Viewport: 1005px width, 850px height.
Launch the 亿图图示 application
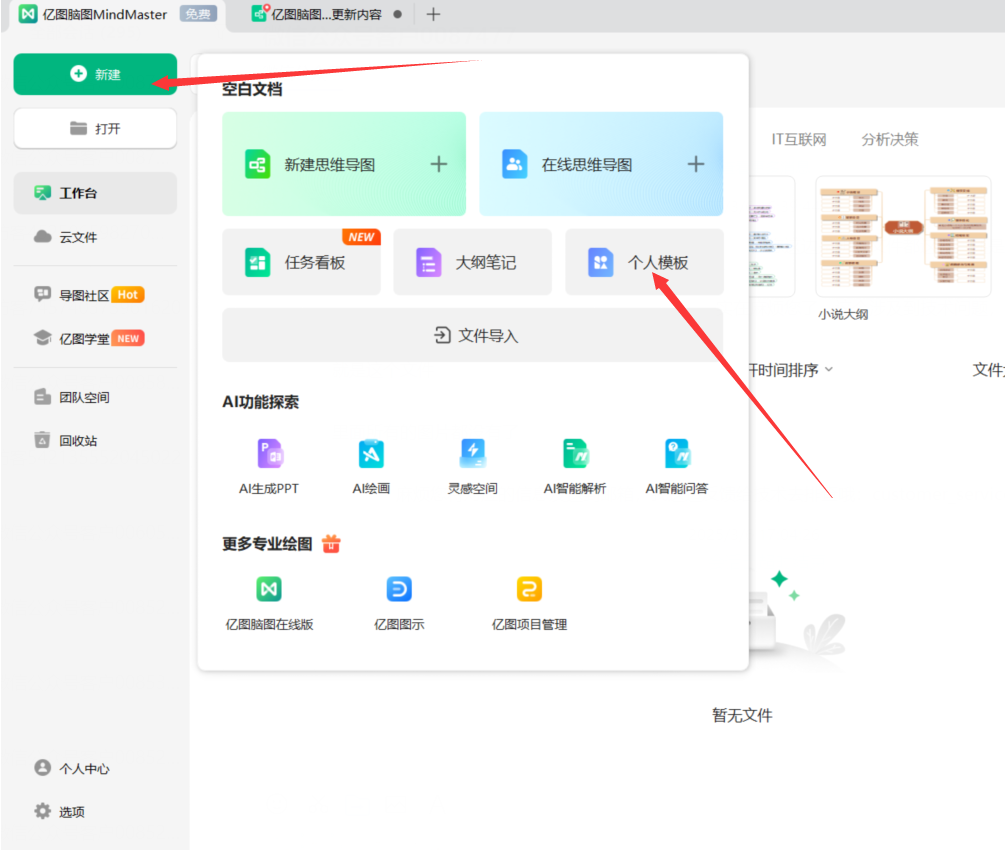(399, 590)
